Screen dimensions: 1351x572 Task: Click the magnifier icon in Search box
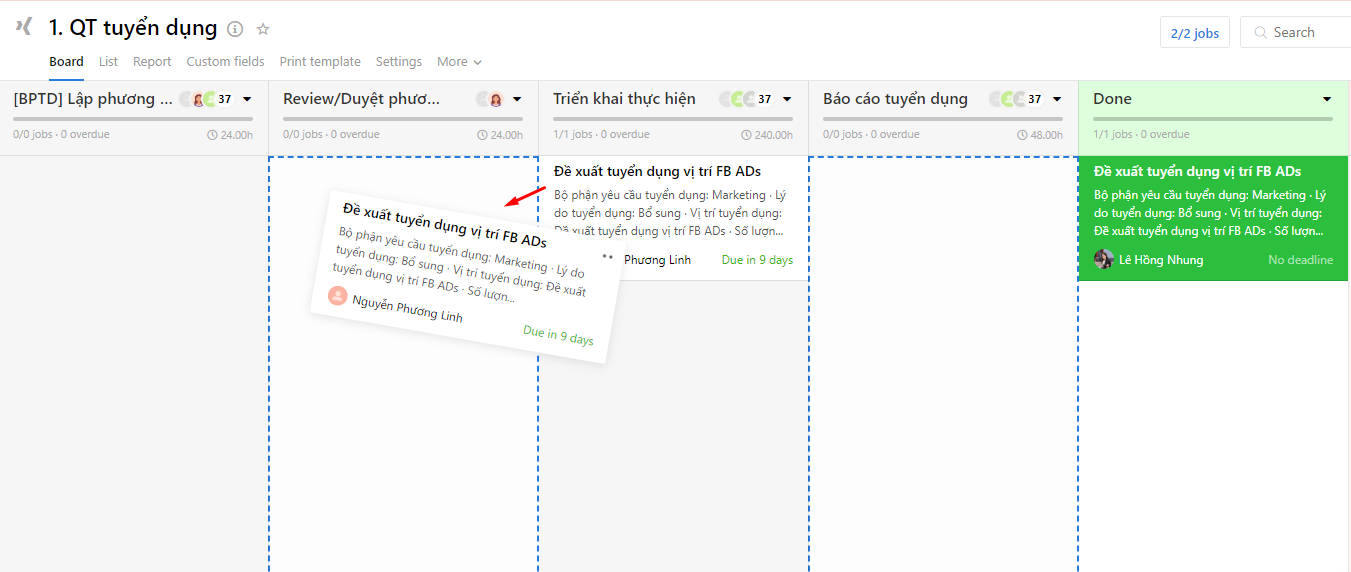pos(1261,33)
